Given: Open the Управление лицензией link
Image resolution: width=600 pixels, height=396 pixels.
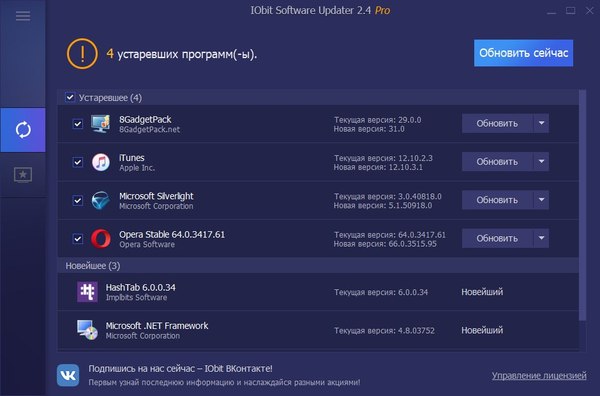Looking at the screenshot, I should tap(539, 375).
